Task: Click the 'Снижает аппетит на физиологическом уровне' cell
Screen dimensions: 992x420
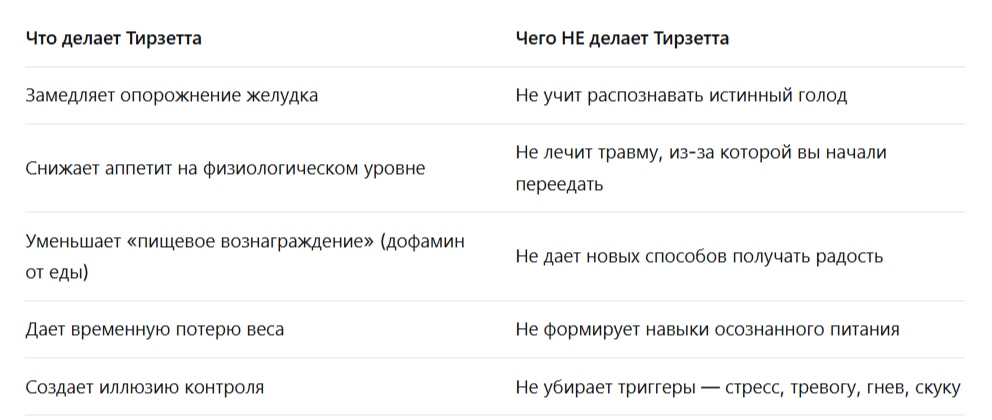Action: pyautogui.click(x=226, y=169)
